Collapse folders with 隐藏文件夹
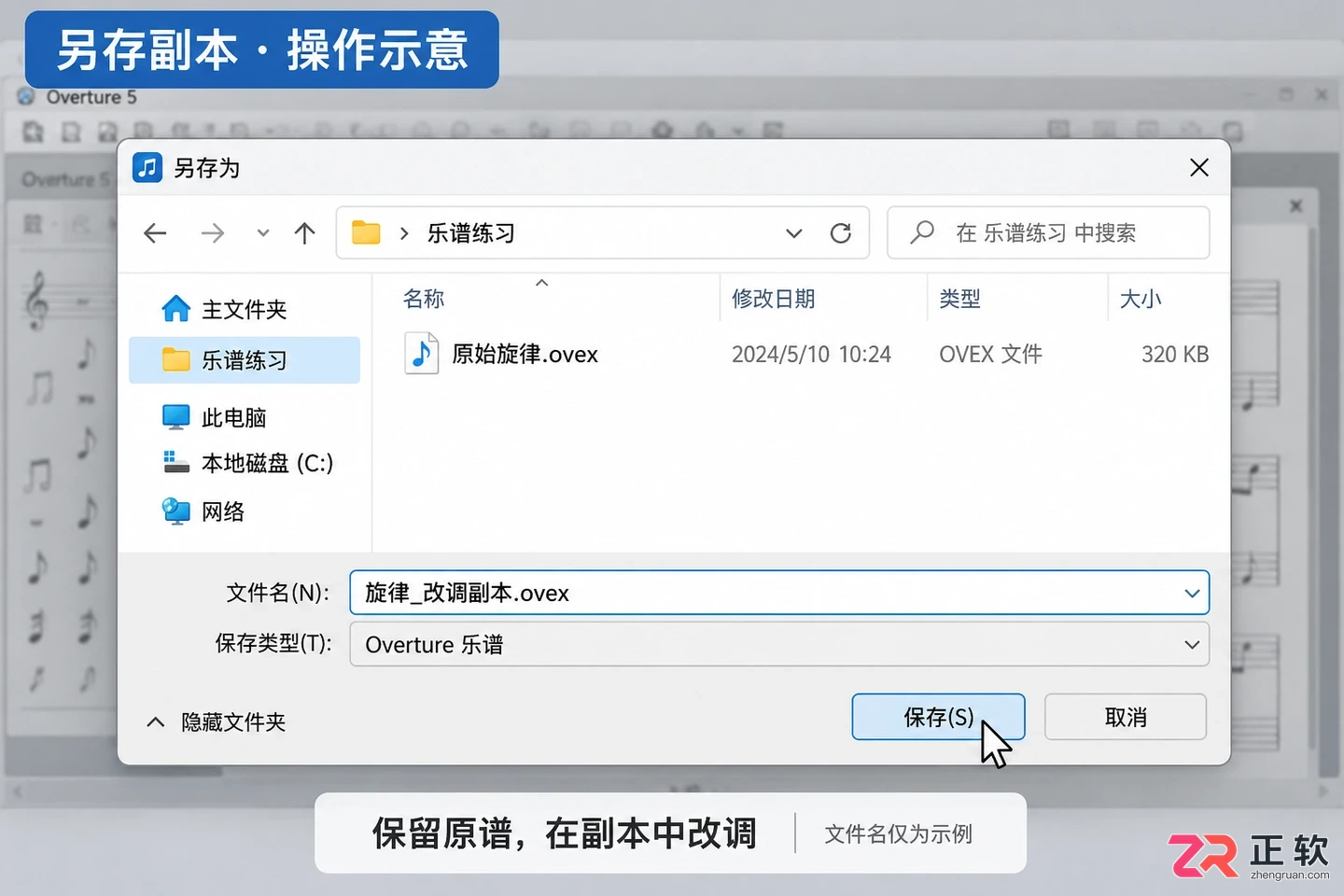Screen dimensions: 1344x896 pos(217,722)
